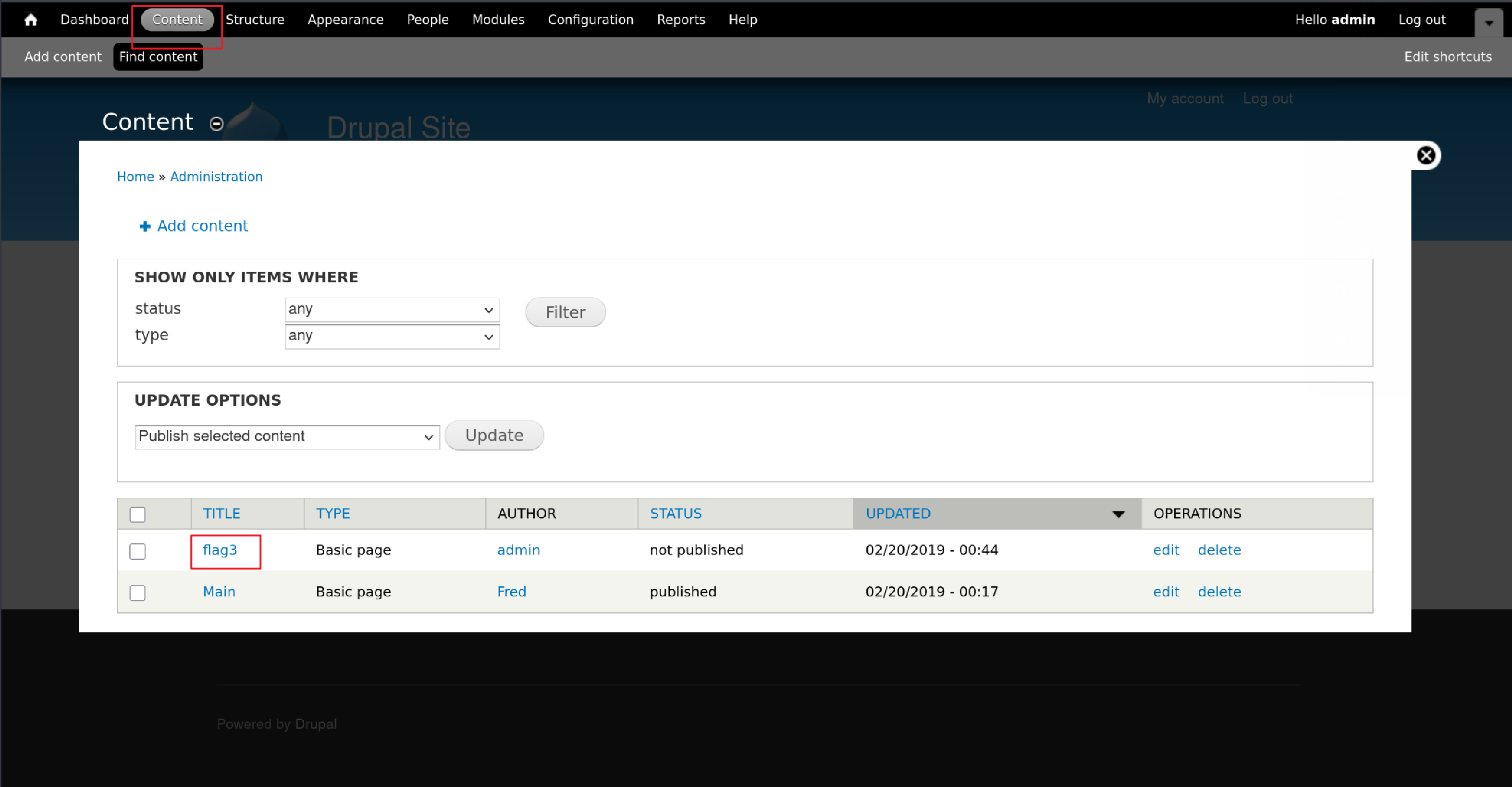Click author Fred in Main row
Viewport: 1512px width, 787px height.
pos(512,593)
